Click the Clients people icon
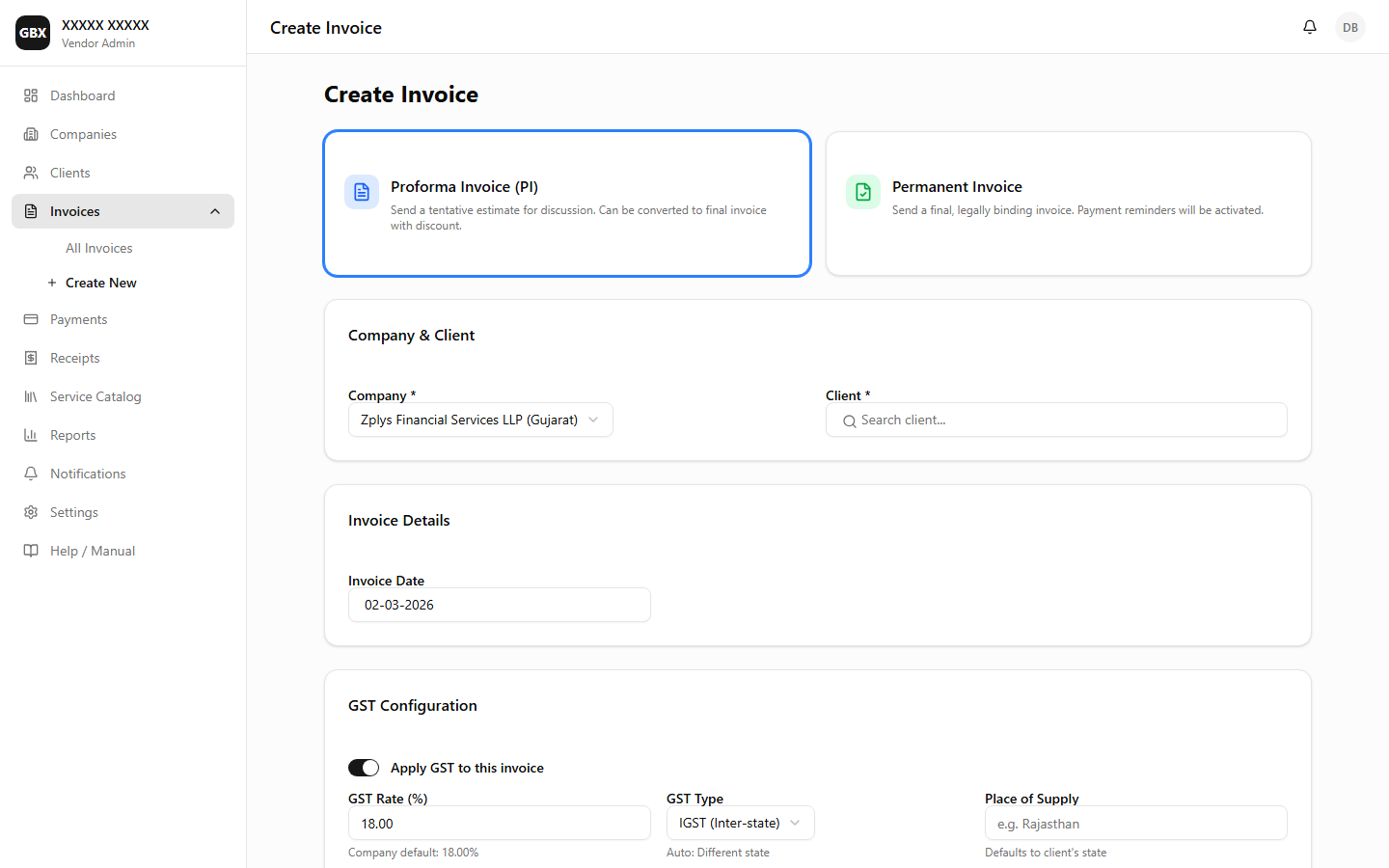1389x868 pixels. point(31,173)
